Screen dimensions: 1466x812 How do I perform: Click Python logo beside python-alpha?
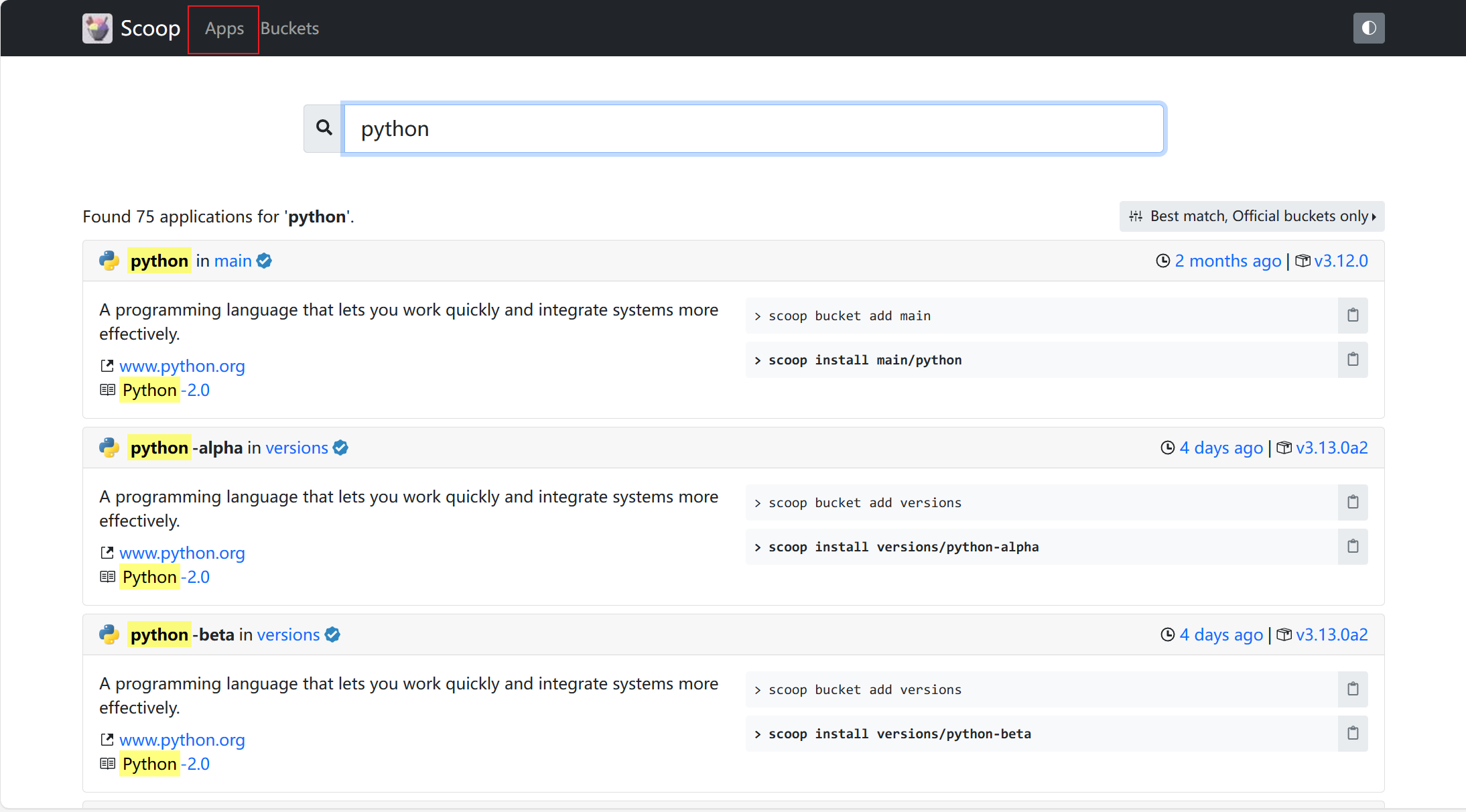click(109, 448)
